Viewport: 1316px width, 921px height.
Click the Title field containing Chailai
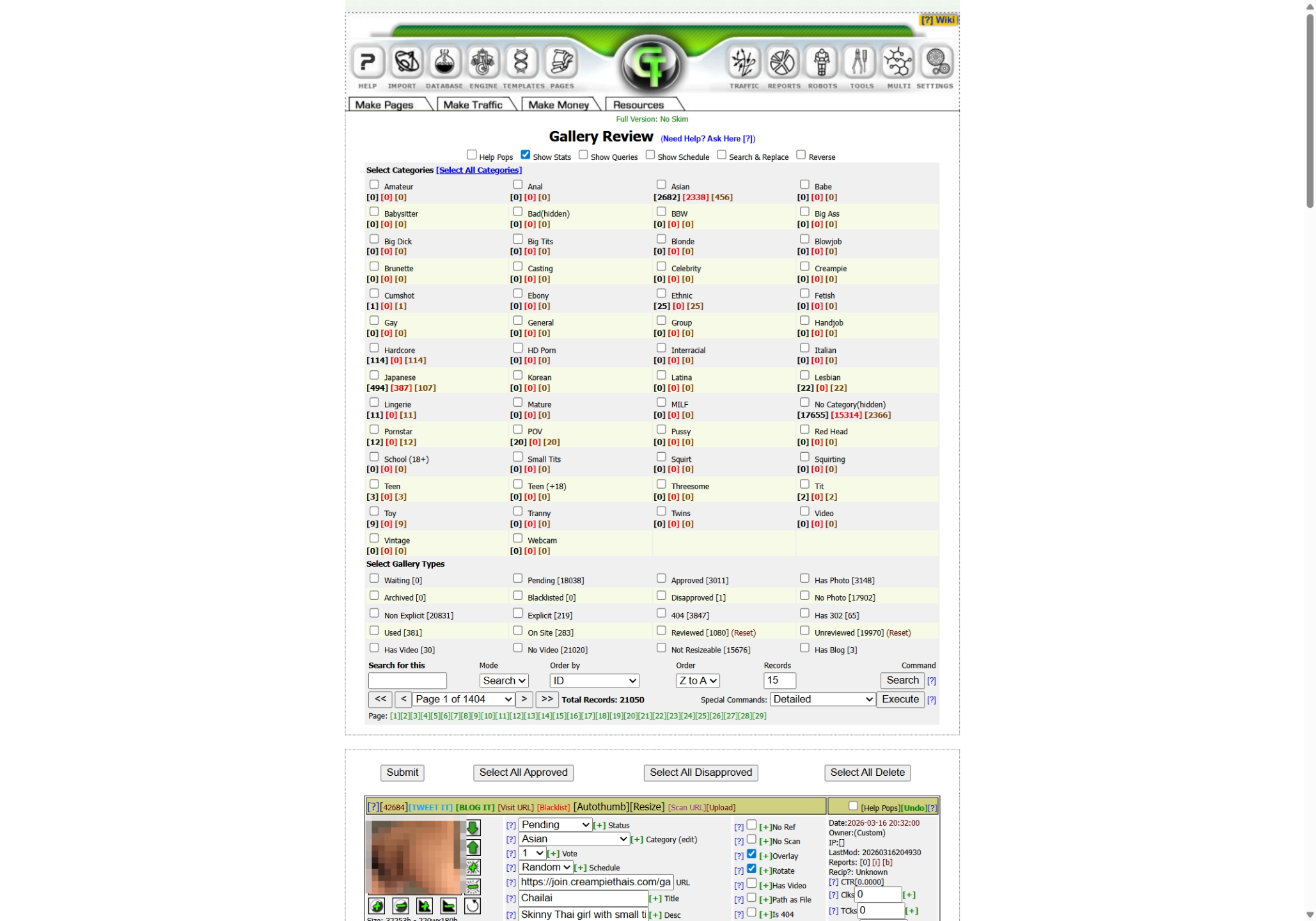pyautogui.click(x=583, y=898)
